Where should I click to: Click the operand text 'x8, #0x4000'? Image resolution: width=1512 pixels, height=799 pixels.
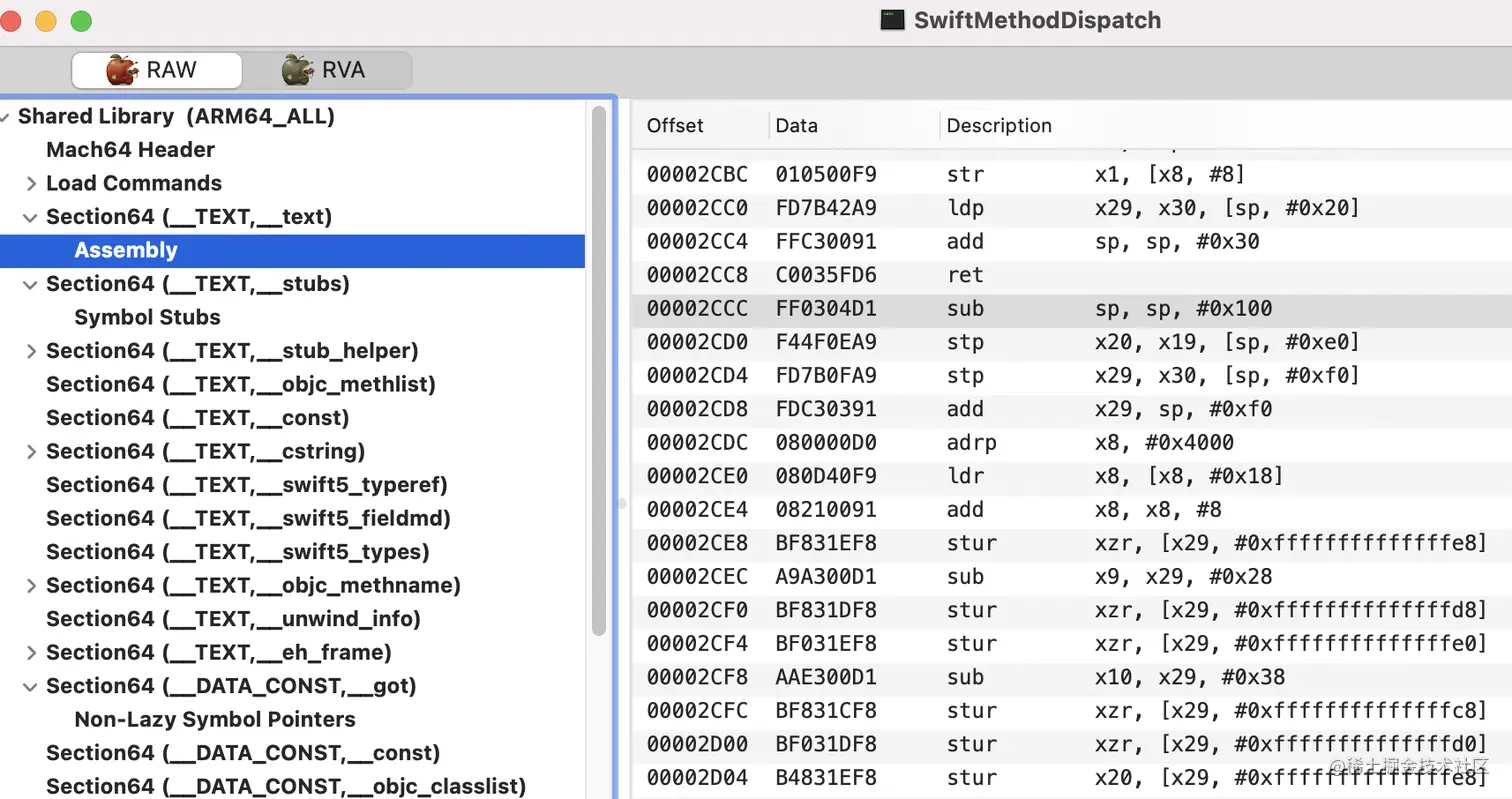coord(1165,443)
